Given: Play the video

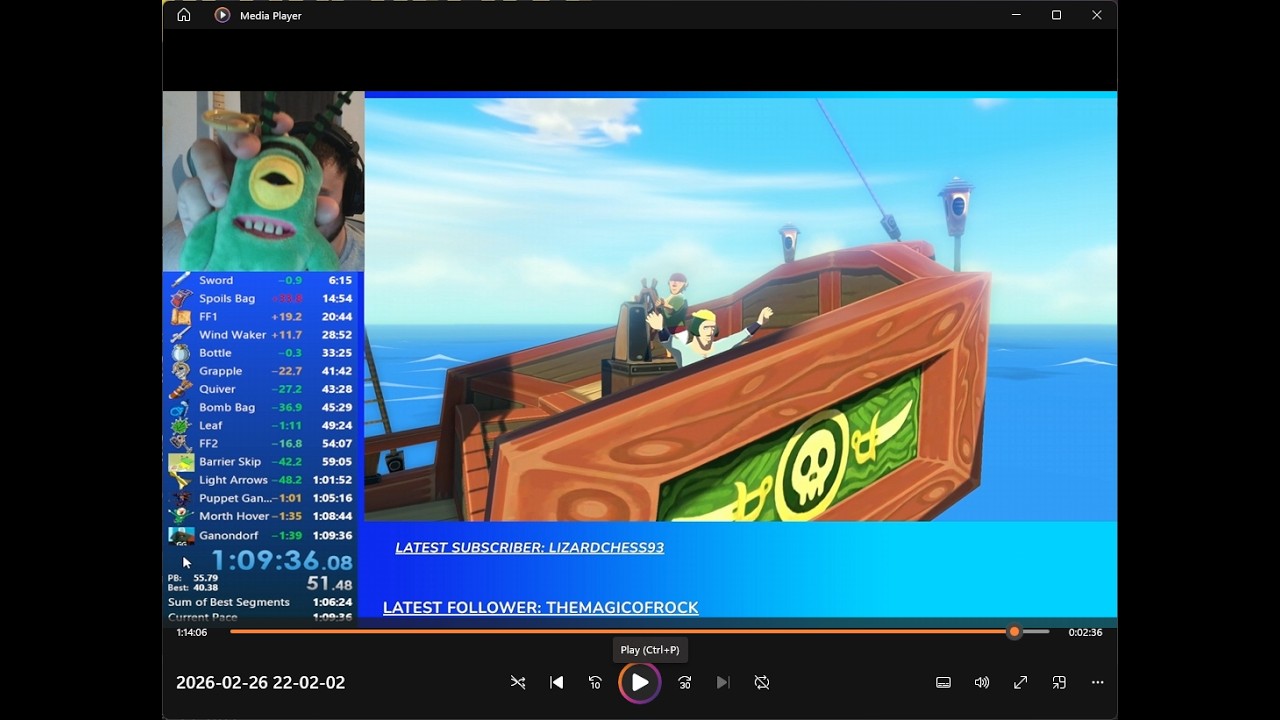Looking at the screenshot, I should click(640, 683).
